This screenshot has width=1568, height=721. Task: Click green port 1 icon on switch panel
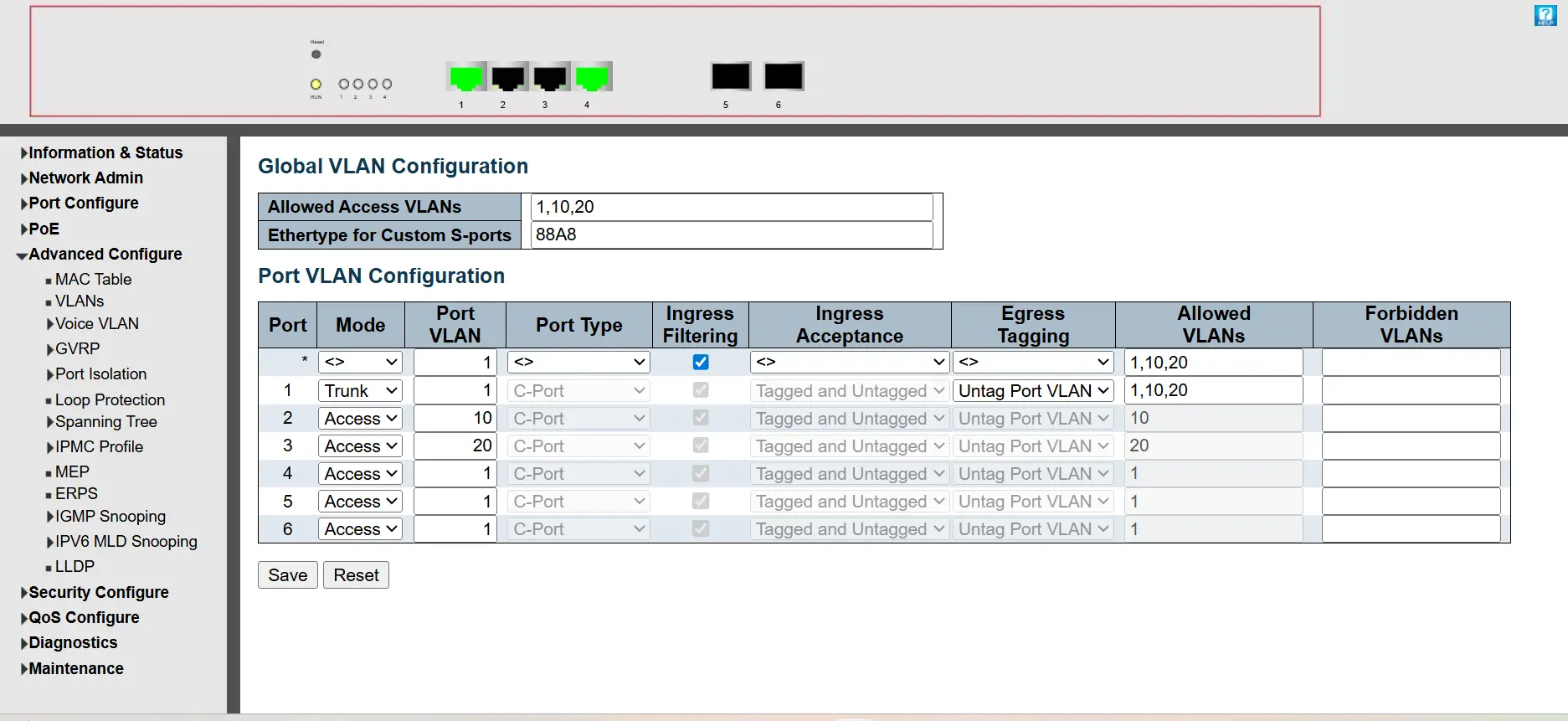click(466, 77)
